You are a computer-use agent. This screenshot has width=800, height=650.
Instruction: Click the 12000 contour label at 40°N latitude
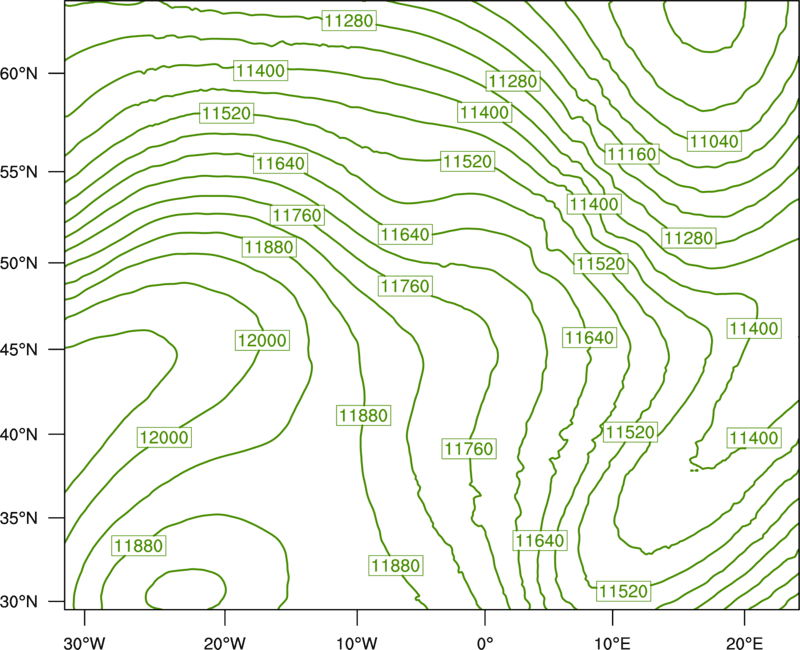pyautogui.click(x=164, y=437)
